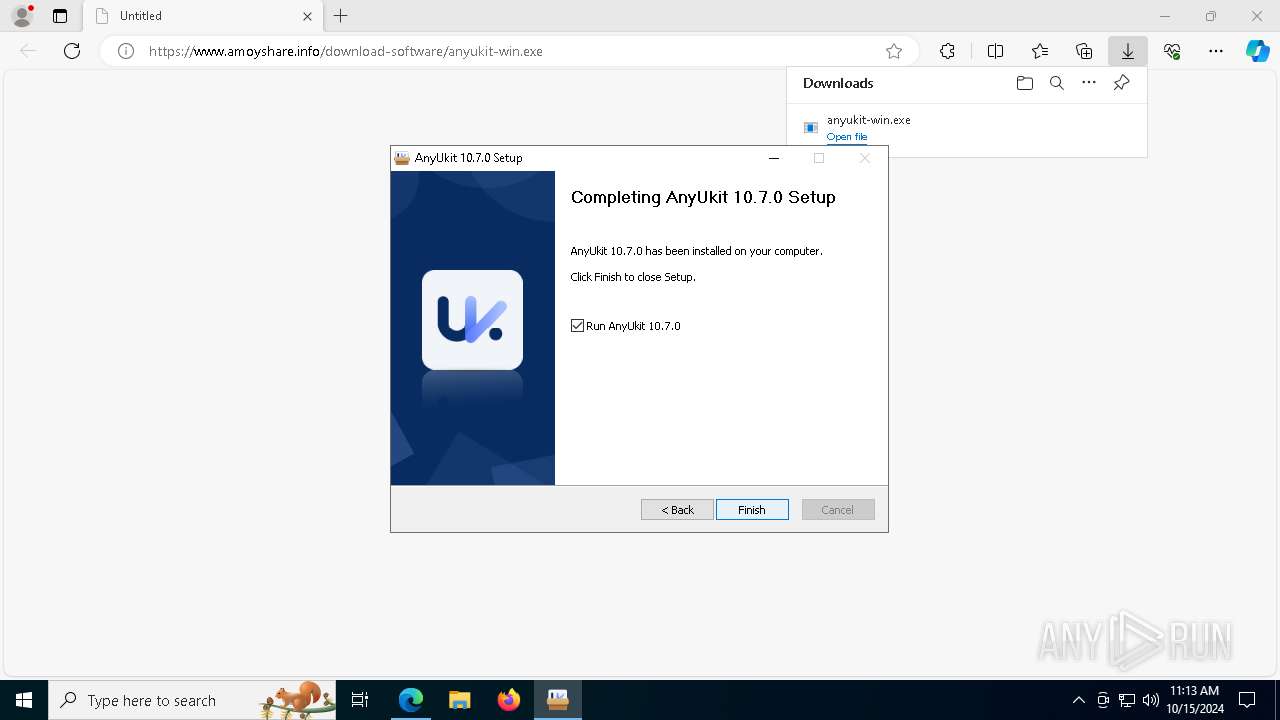Click the anyukit-win.exe file icon
1280x720 pixels.
coord(811,127)
